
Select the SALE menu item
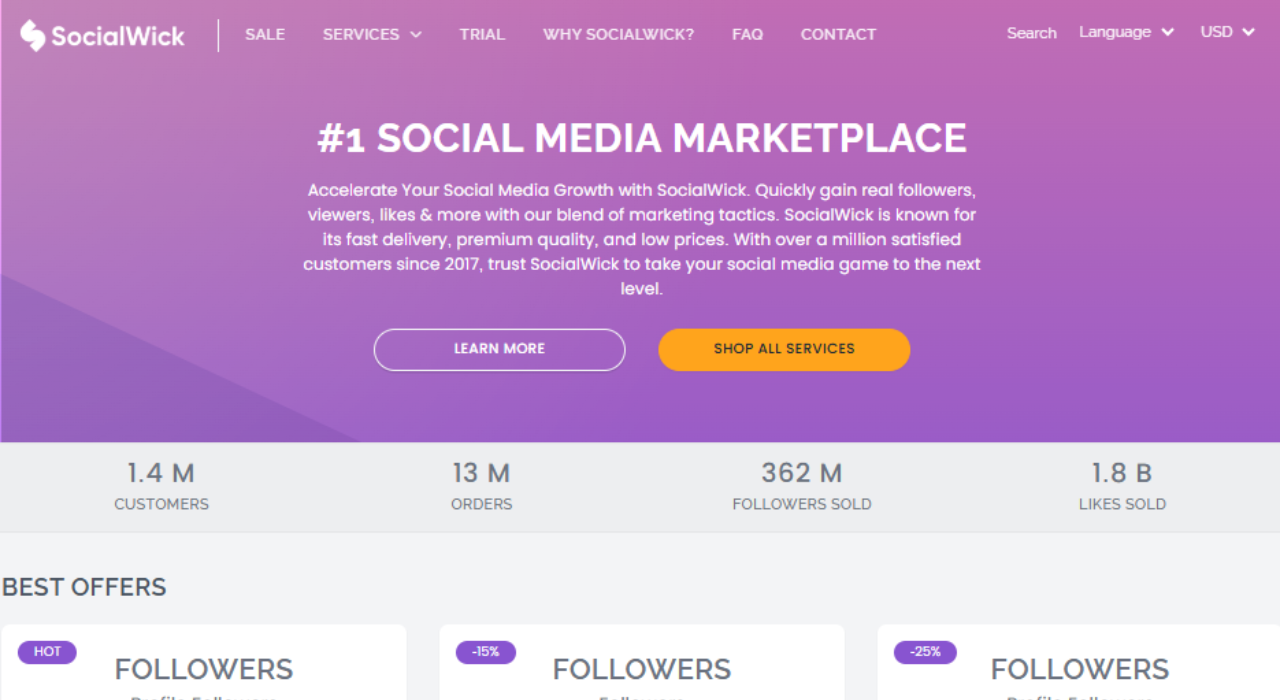264,33
